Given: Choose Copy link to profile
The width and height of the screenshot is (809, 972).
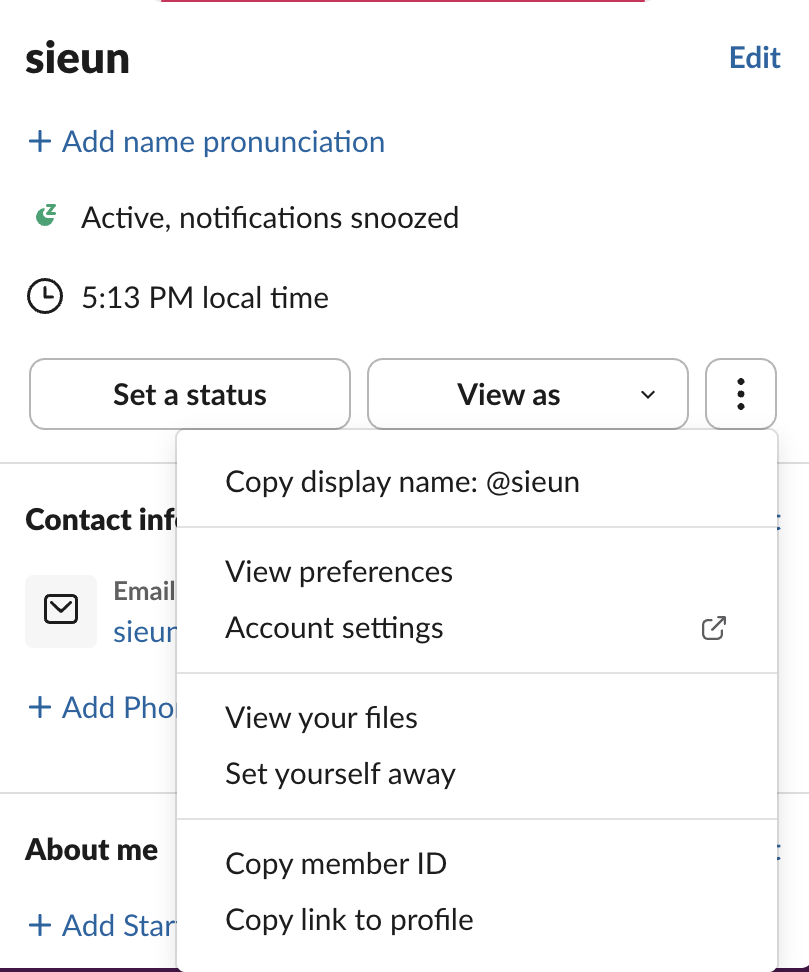Looking at the screenshot, I should (477, 920).
